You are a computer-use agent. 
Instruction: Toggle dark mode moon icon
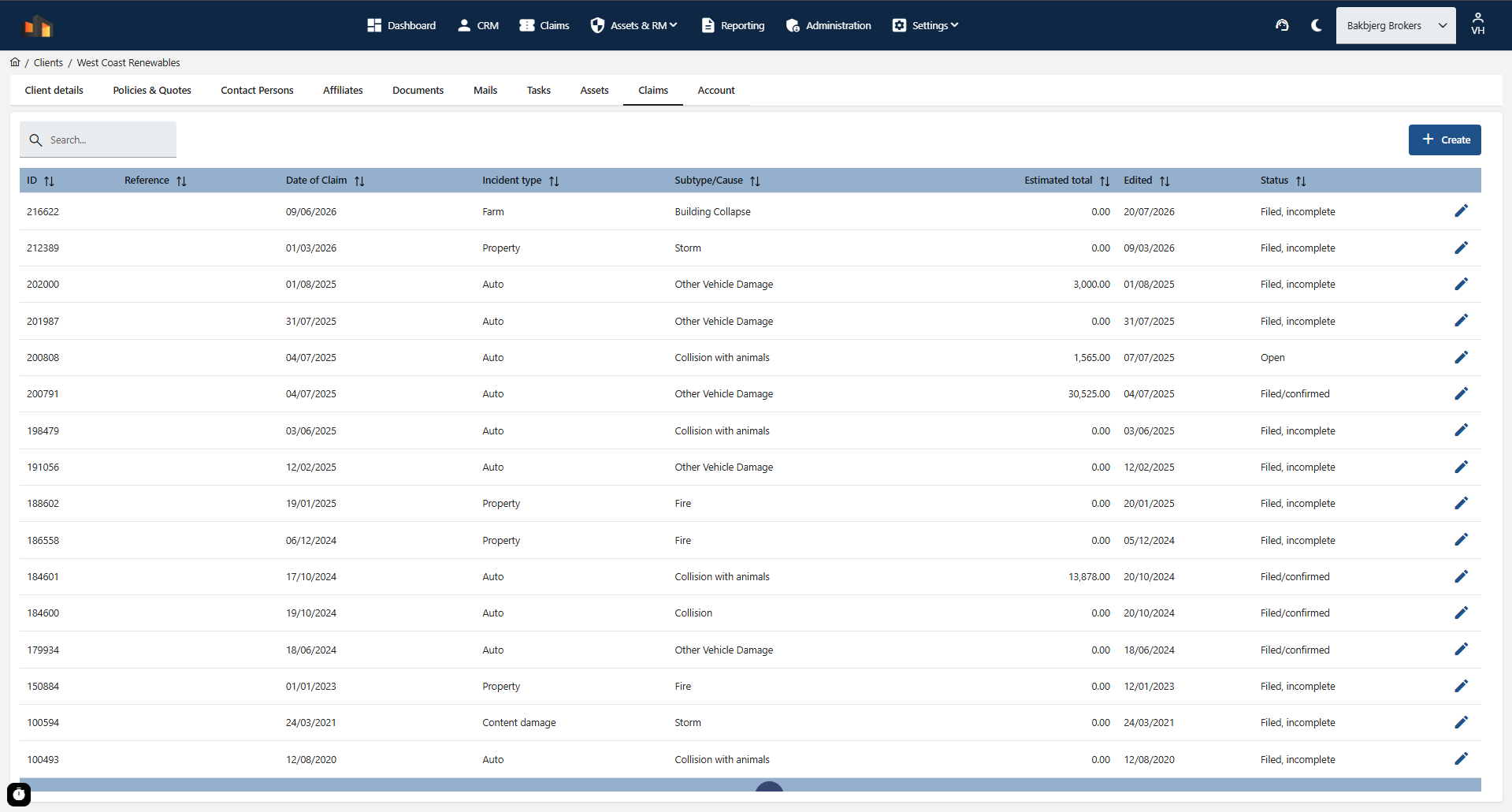pos(1316,25)
